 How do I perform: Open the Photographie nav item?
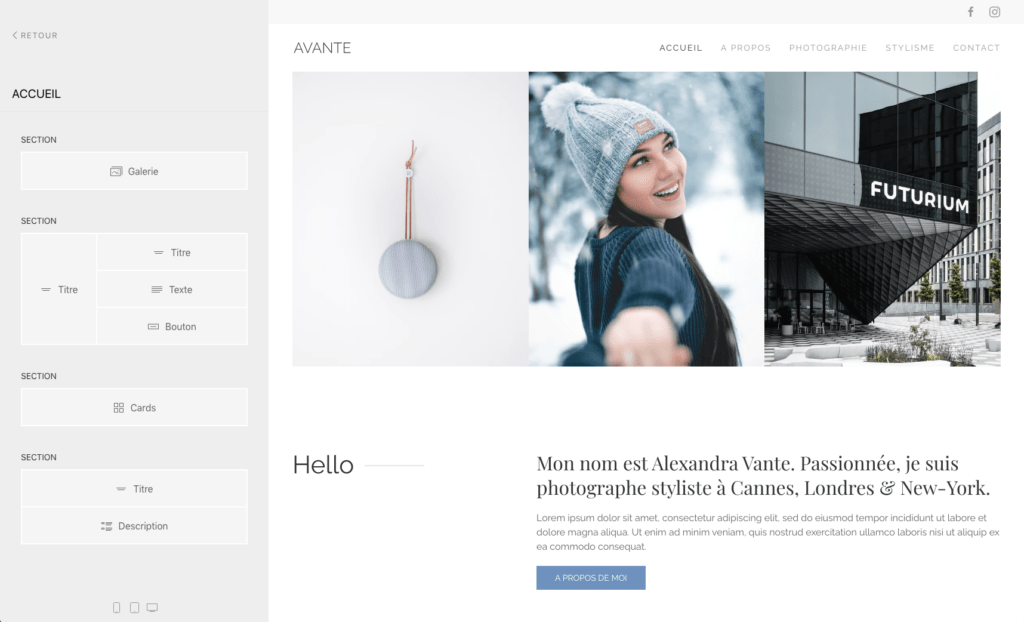(827, 48)
